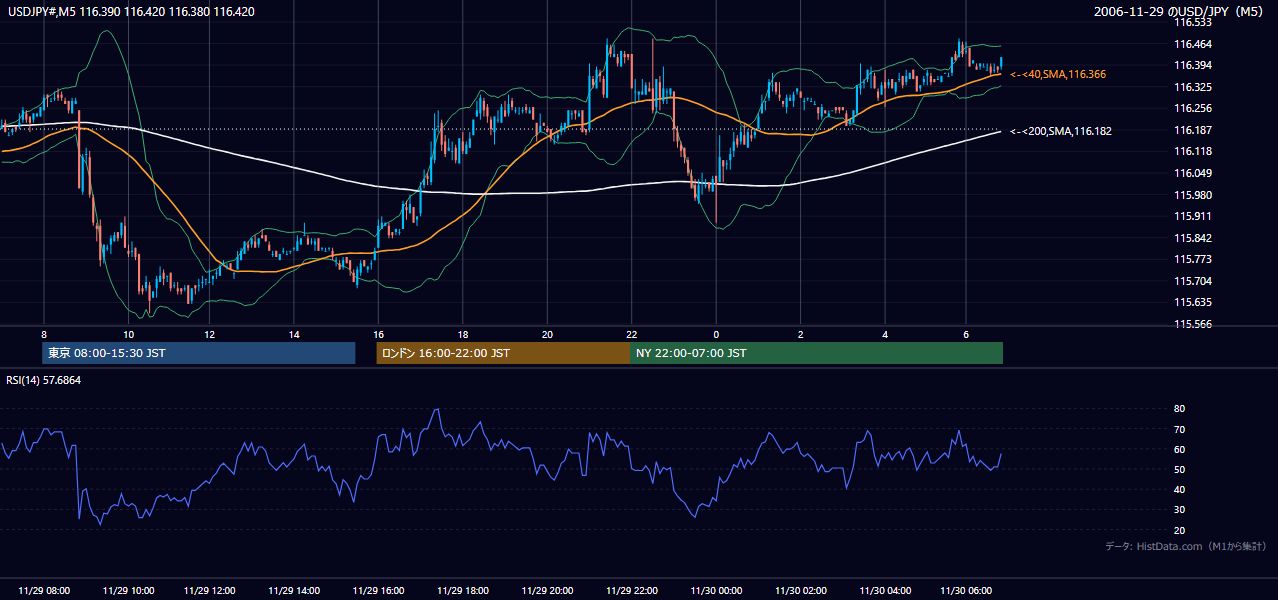Click the price axis value 115.911
The width and height of the screenshot is (1278, 600).
1193,216
